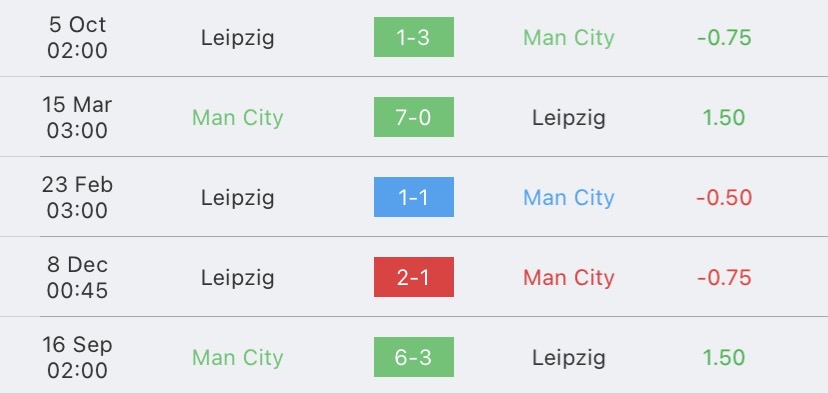Select Leipzig in 5 Oct match

pyautogui.click(x=238, y=38)
